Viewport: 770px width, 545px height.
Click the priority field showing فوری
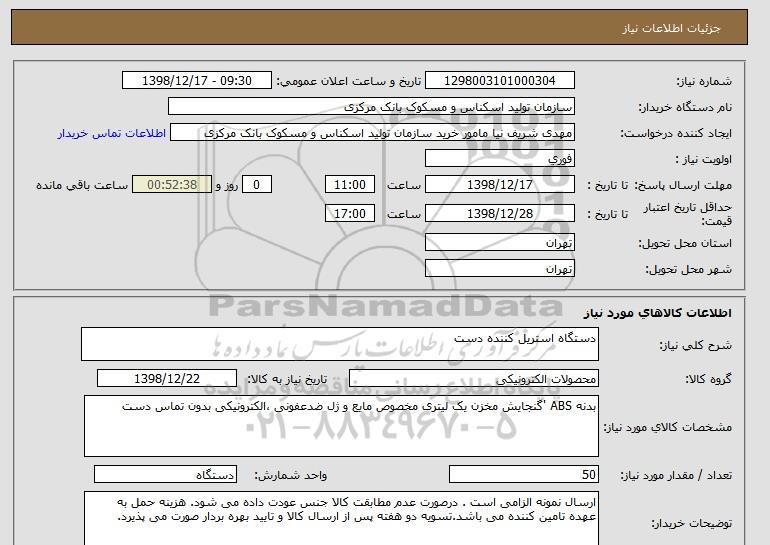[x=499, y=159]
